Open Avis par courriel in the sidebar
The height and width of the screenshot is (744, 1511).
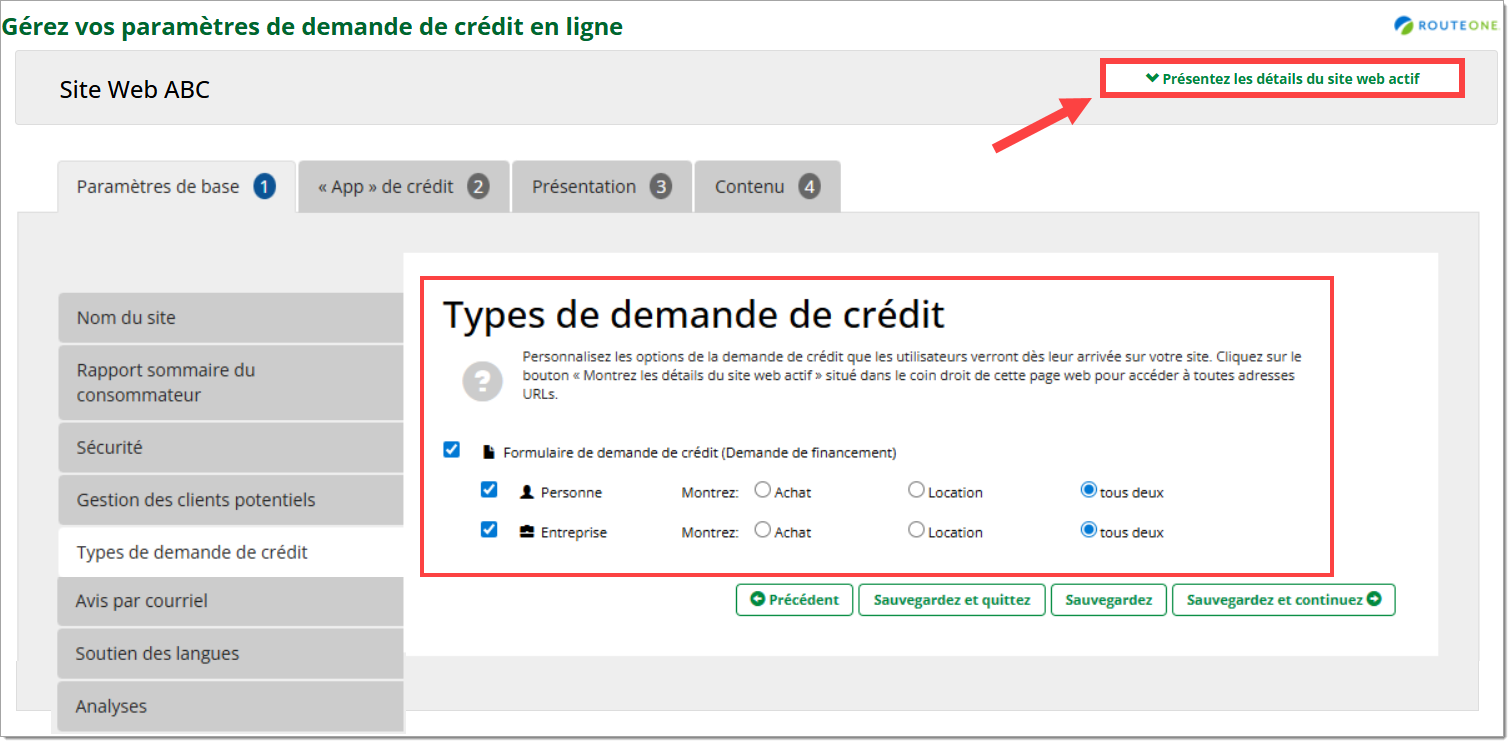[230, 601]
